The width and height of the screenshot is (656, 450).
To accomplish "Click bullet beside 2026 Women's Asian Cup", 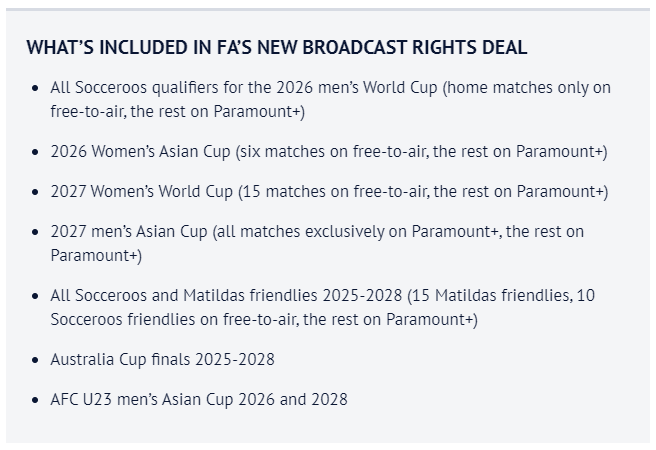I will pos(35,152).
